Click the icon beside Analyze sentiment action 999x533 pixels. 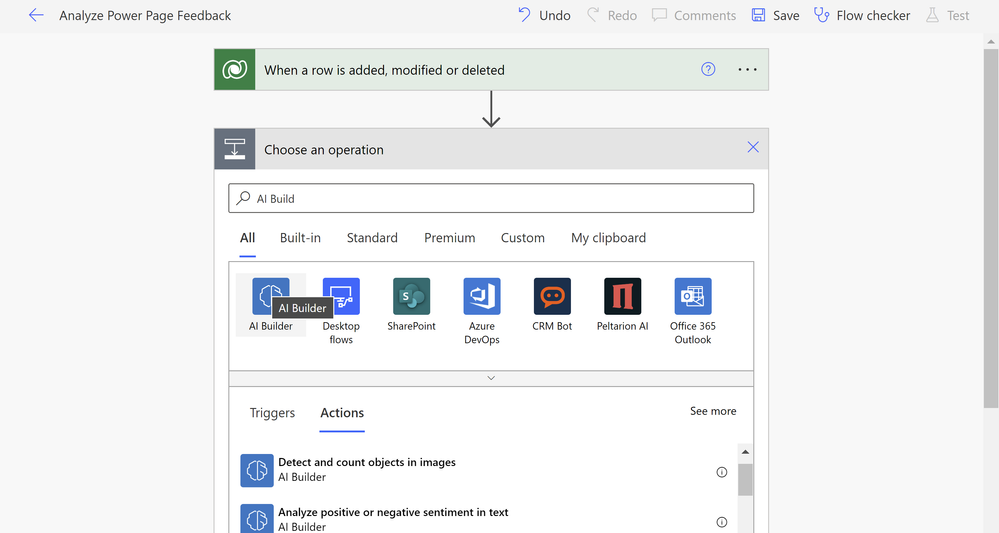tap(257, 518)
